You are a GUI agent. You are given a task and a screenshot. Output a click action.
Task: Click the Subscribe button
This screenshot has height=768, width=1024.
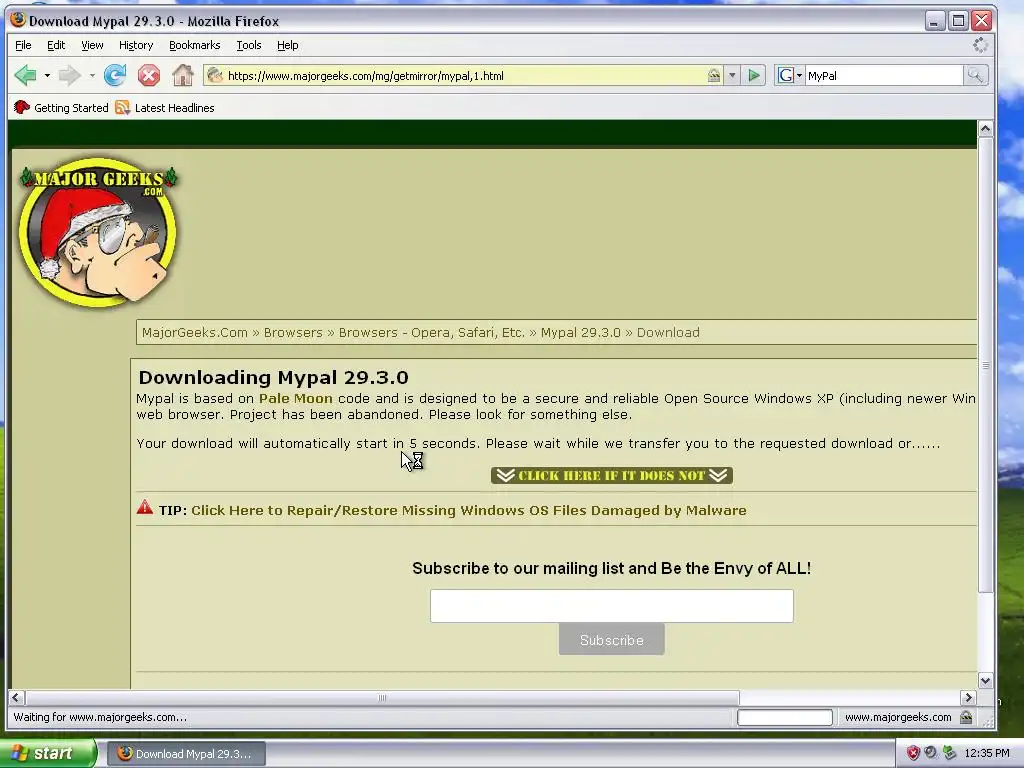click(612, 640)
